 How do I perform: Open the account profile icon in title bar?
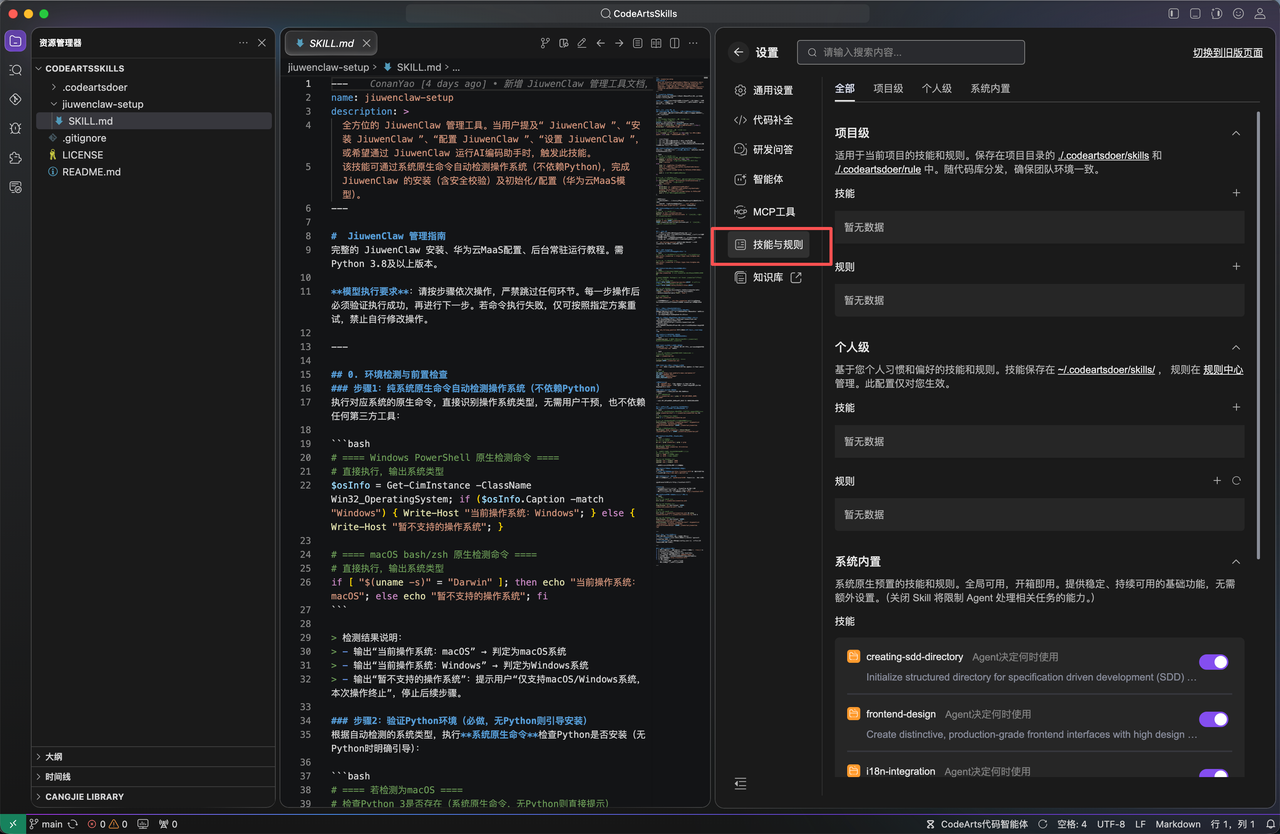point(1261,14)
